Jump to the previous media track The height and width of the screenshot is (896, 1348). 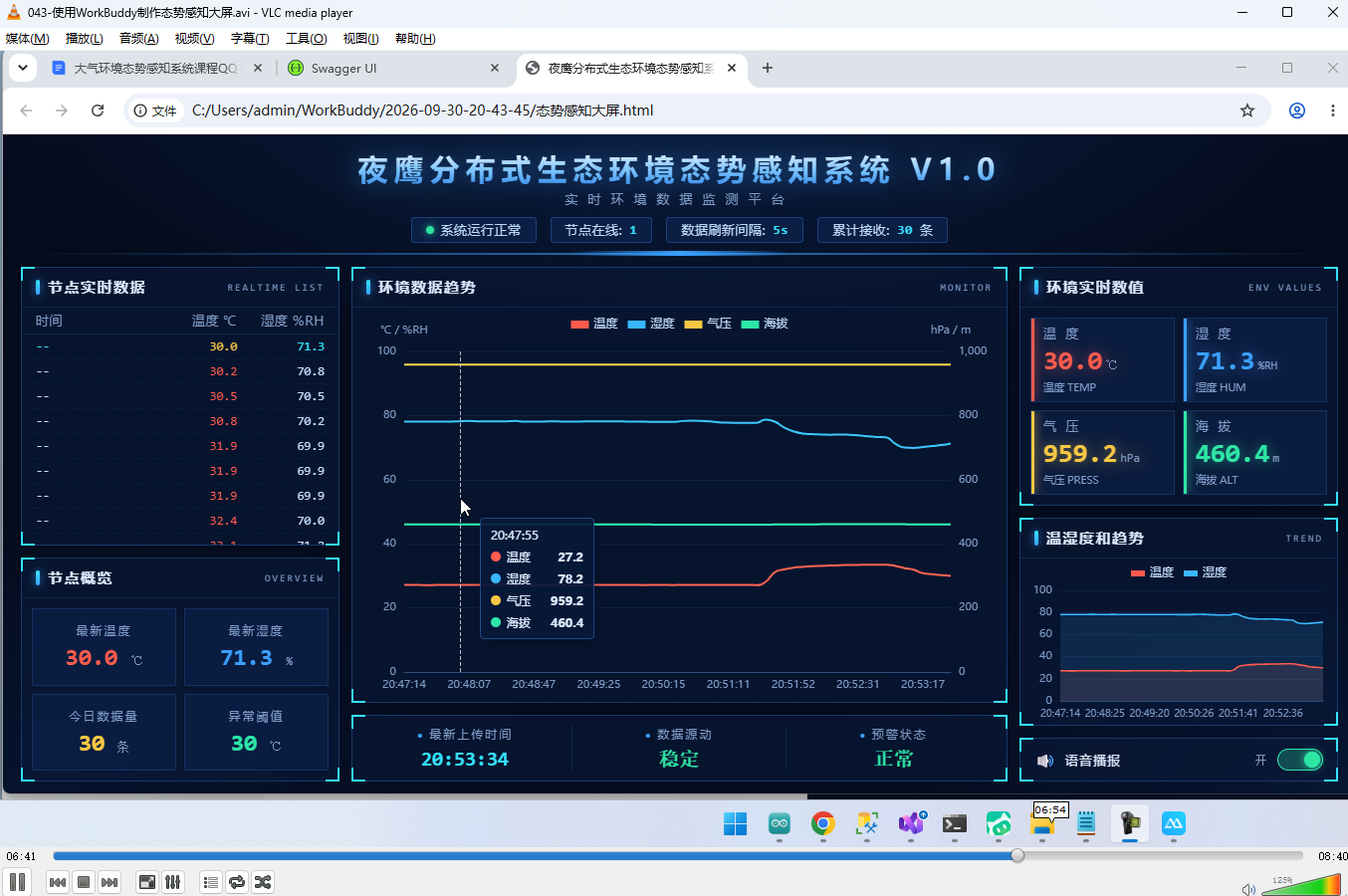58,882
